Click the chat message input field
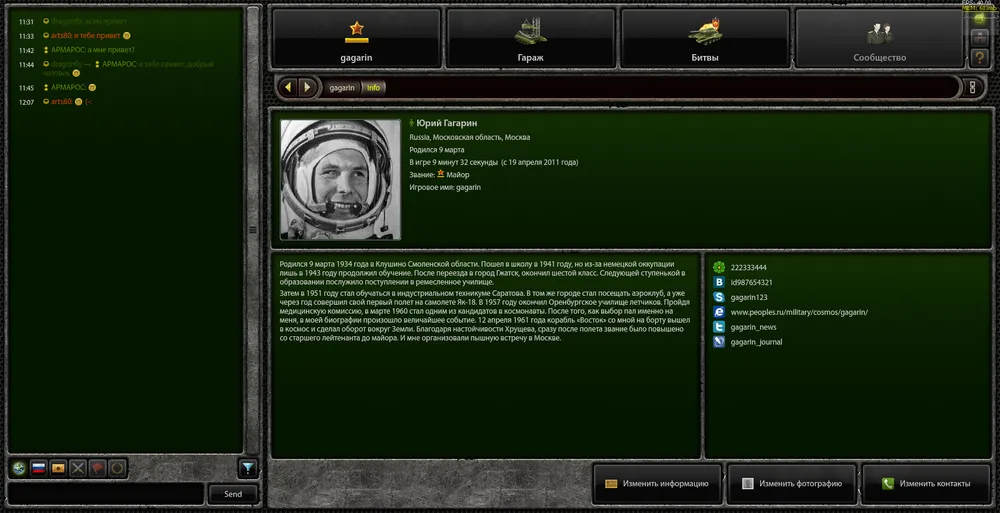 coord(106,494)
